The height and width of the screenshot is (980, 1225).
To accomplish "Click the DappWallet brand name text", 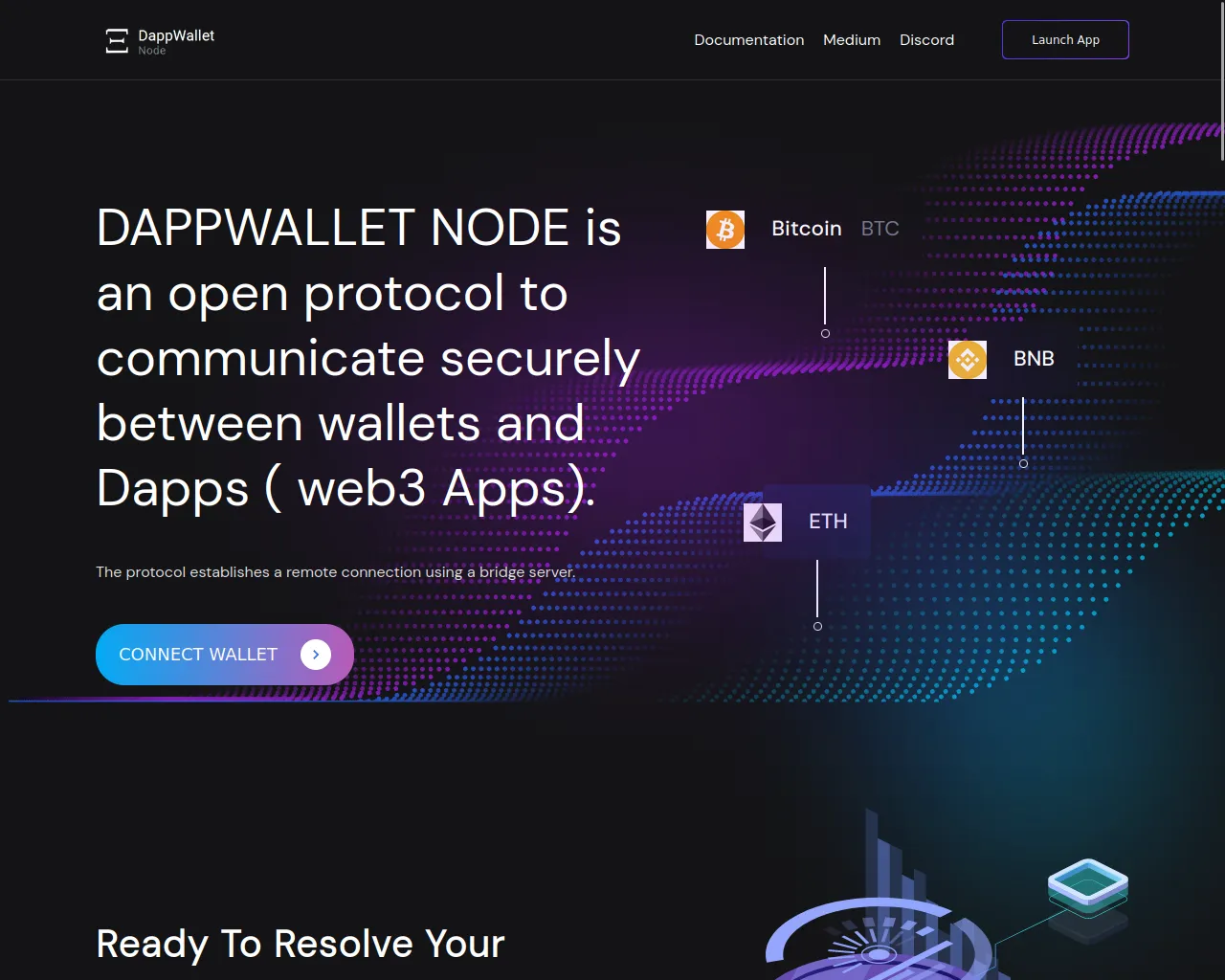I will 176,35.
